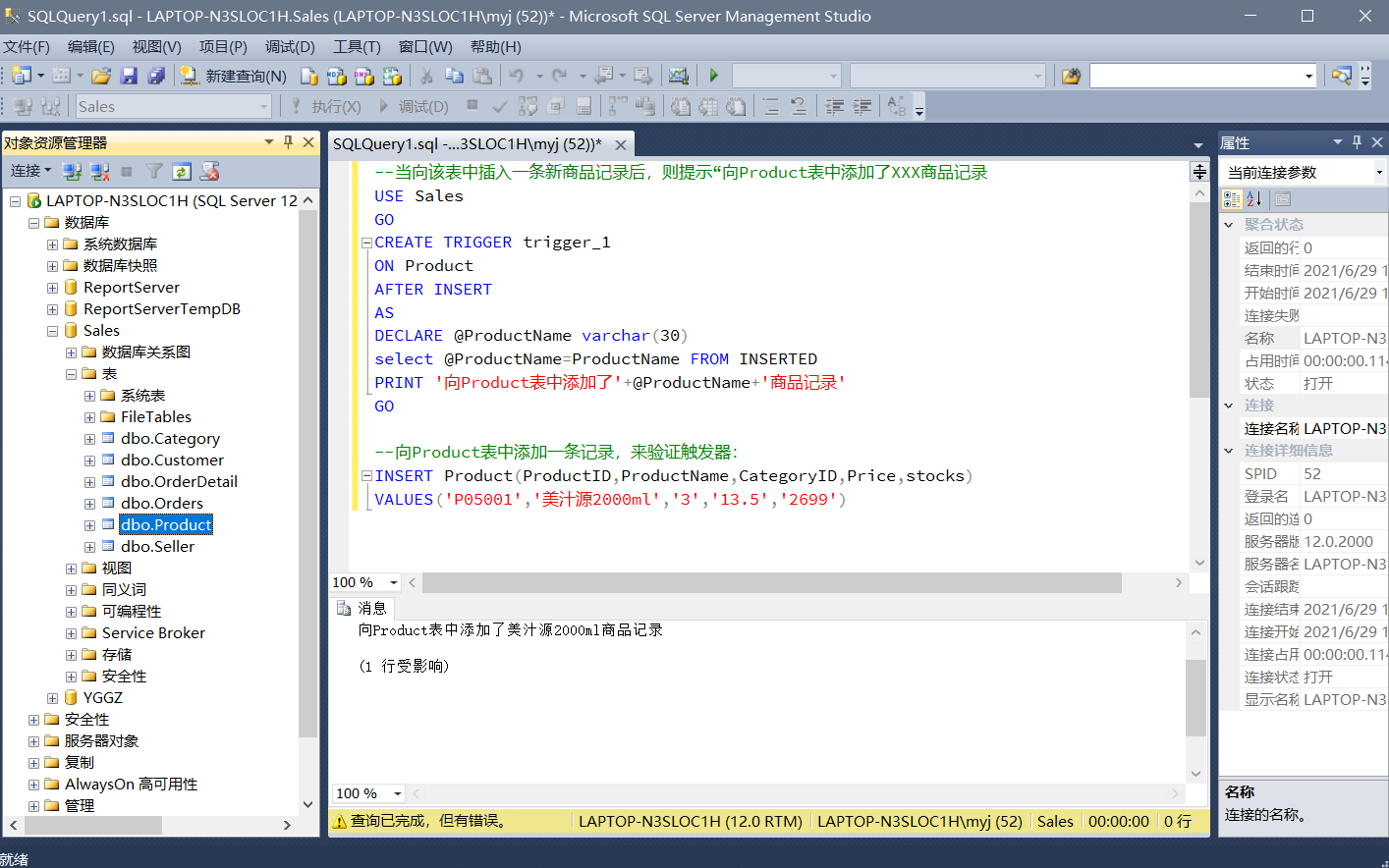Screen dimensions: 1389x868
Task: Open the 编辑(E) menu
Action: (90, 47)
